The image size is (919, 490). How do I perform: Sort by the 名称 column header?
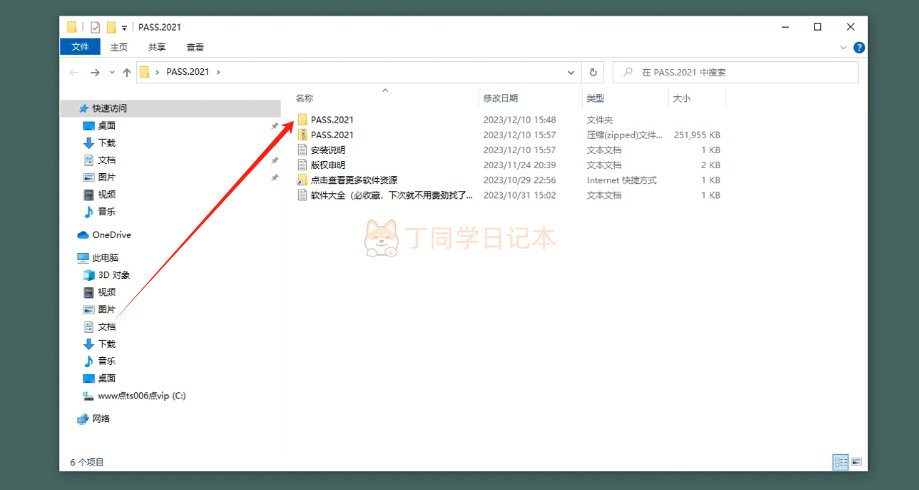tap(305, 98)
